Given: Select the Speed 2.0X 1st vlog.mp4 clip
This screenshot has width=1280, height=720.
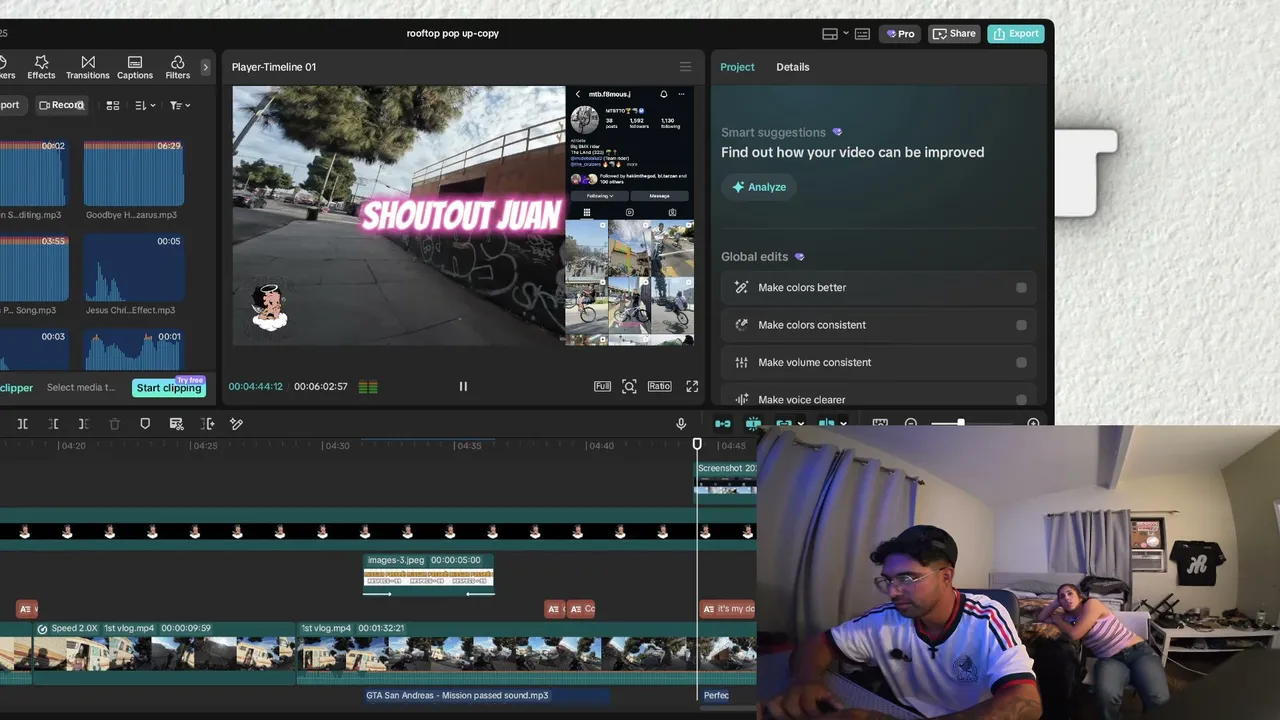Looking at the screenshot, I should [x=165, y=654].
